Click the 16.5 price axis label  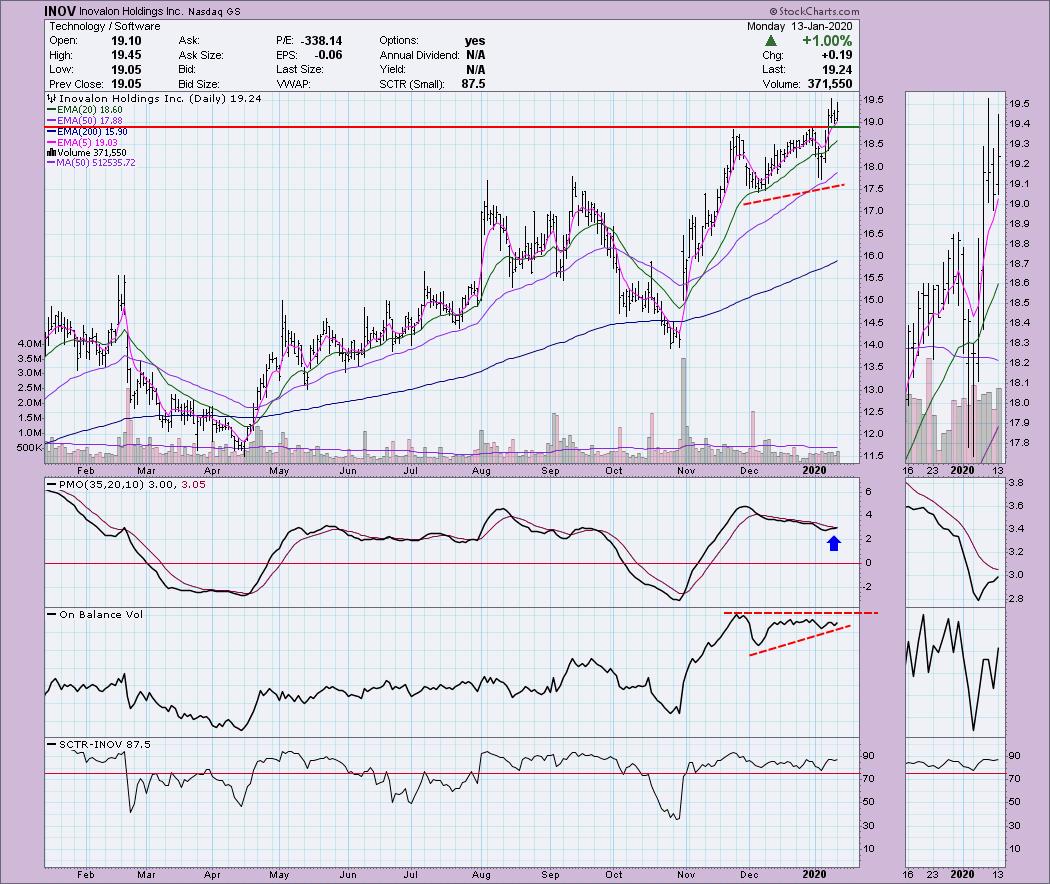873,233
